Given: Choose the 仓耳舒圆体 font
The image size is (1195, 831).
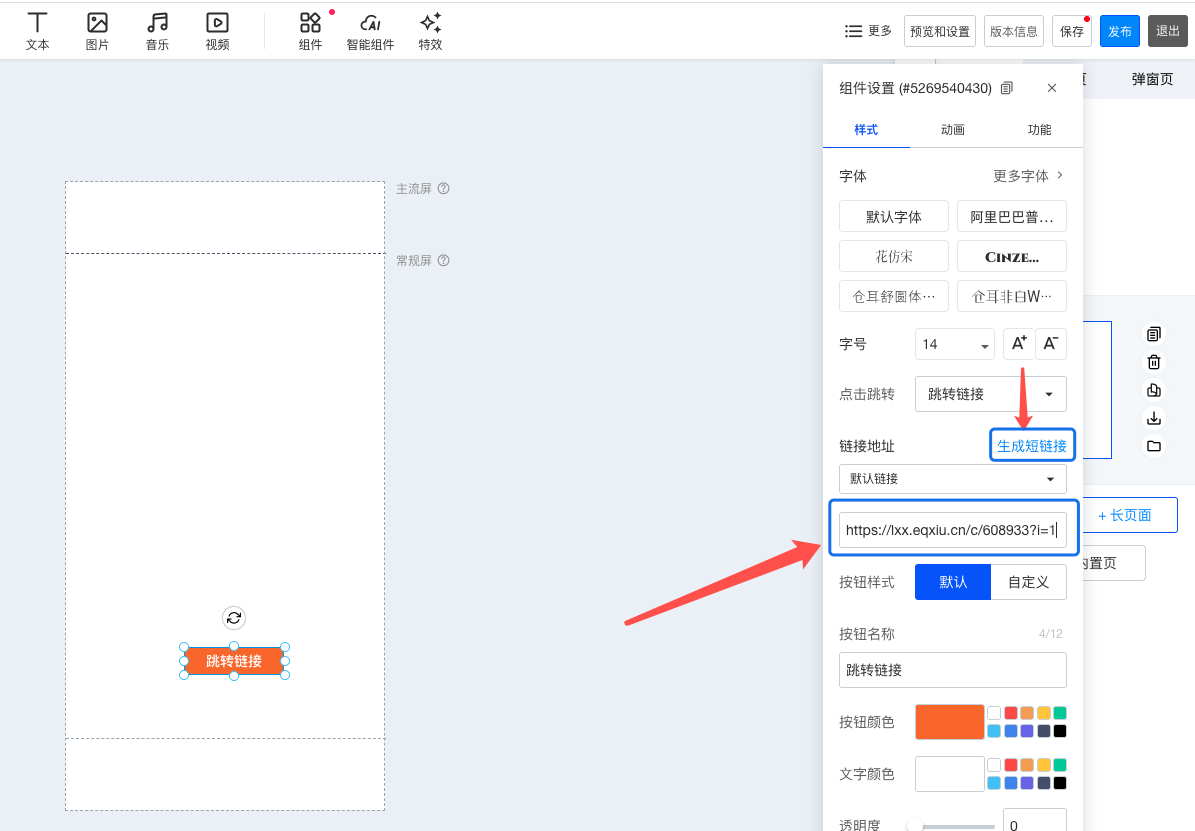Looking at the screenshot, I should [894, 297].
